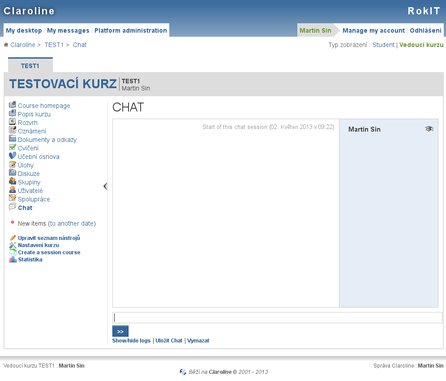Screen dimensions: 446x381
Task: Click the pencil icon beside Upravit seznam nástrojů
Action: tap(13, 238)
